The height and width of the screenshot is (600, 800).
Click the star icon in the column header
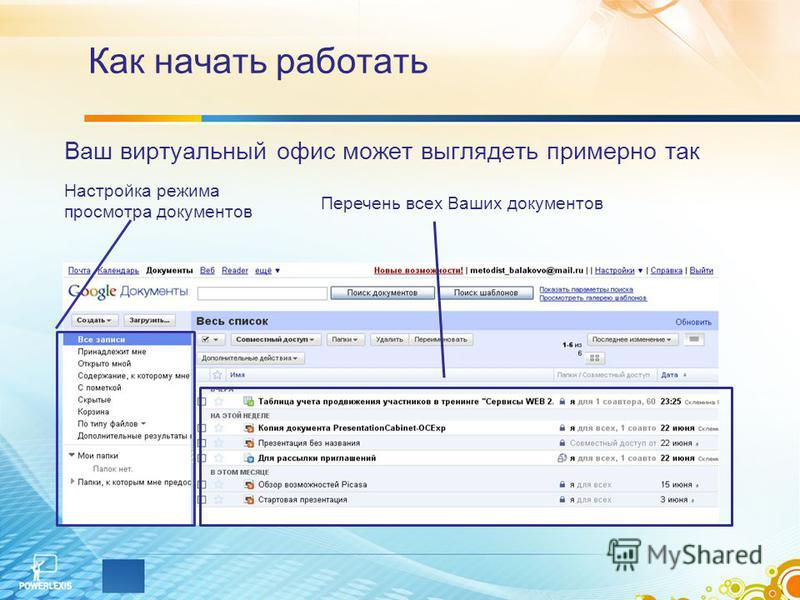(x=217, y=374)
